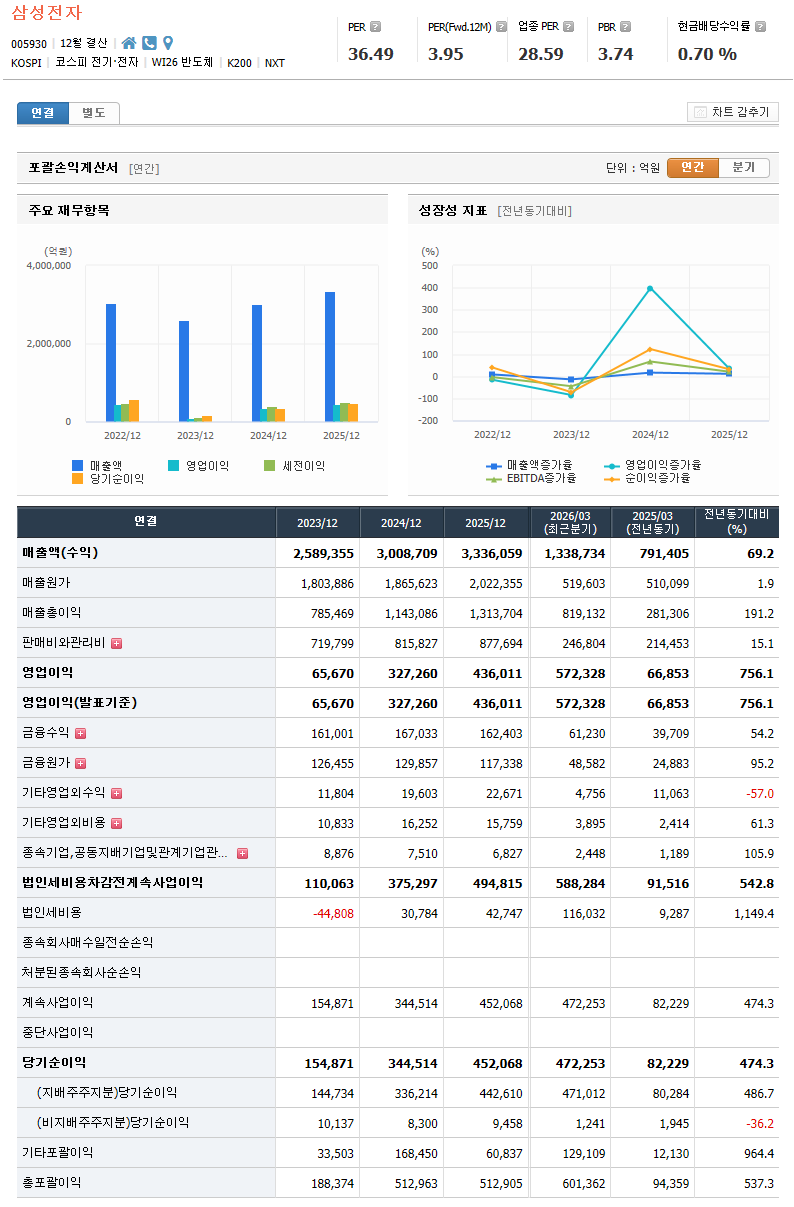Expand the 종속기업,공동지배기업및관계기업관... row plus icon
The image size is (794, 1207).
point(242,853)
